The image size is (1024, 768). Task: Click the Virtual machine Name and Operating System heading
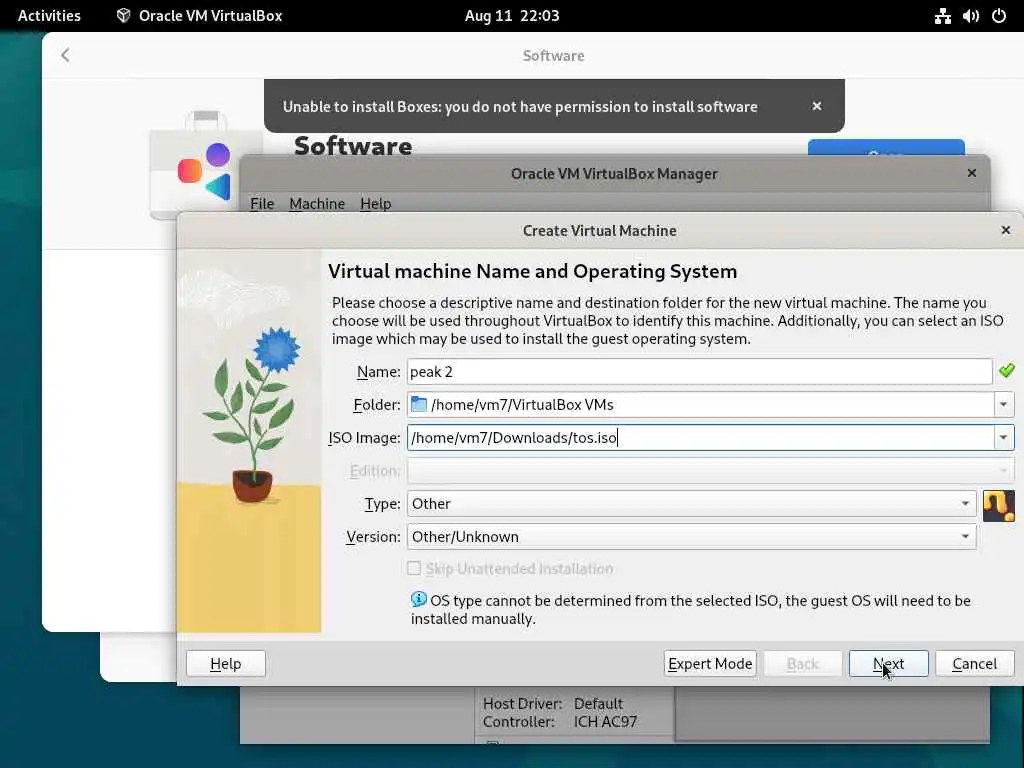(x=532, y=271)
